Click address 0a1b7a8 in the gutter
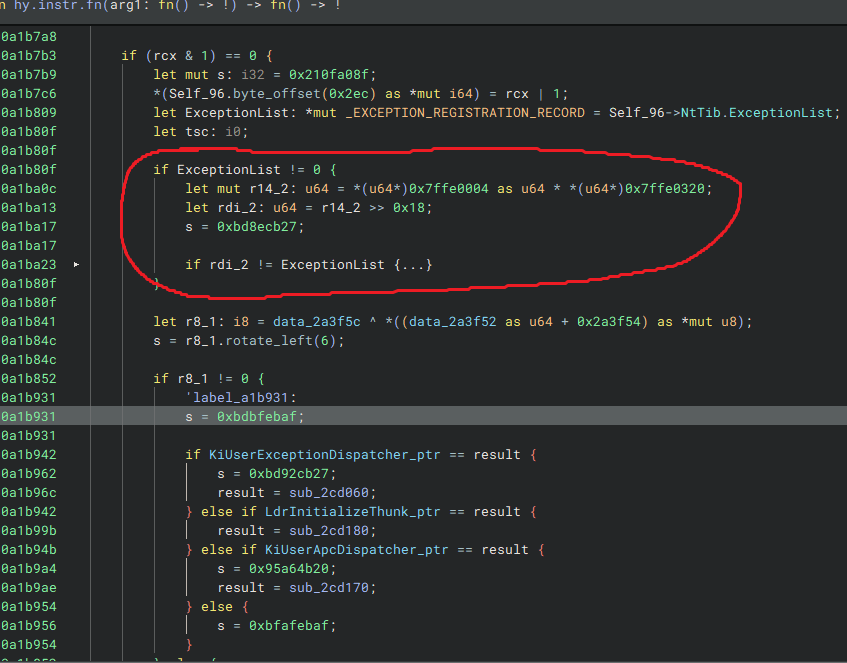The width and height of the screenshot is (847, 663). pos(29,36)
